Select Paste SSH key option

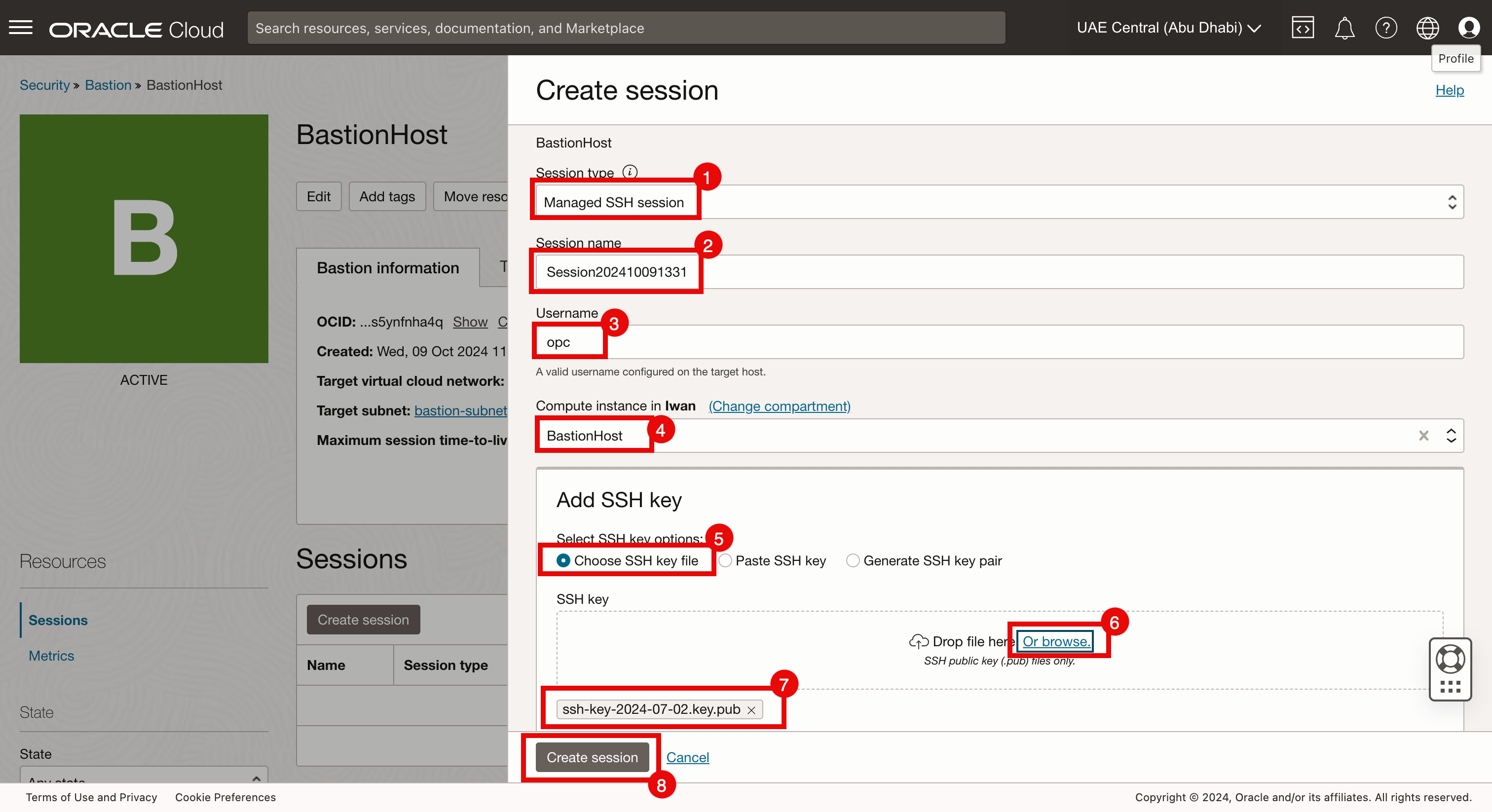(x=725, y=560)
